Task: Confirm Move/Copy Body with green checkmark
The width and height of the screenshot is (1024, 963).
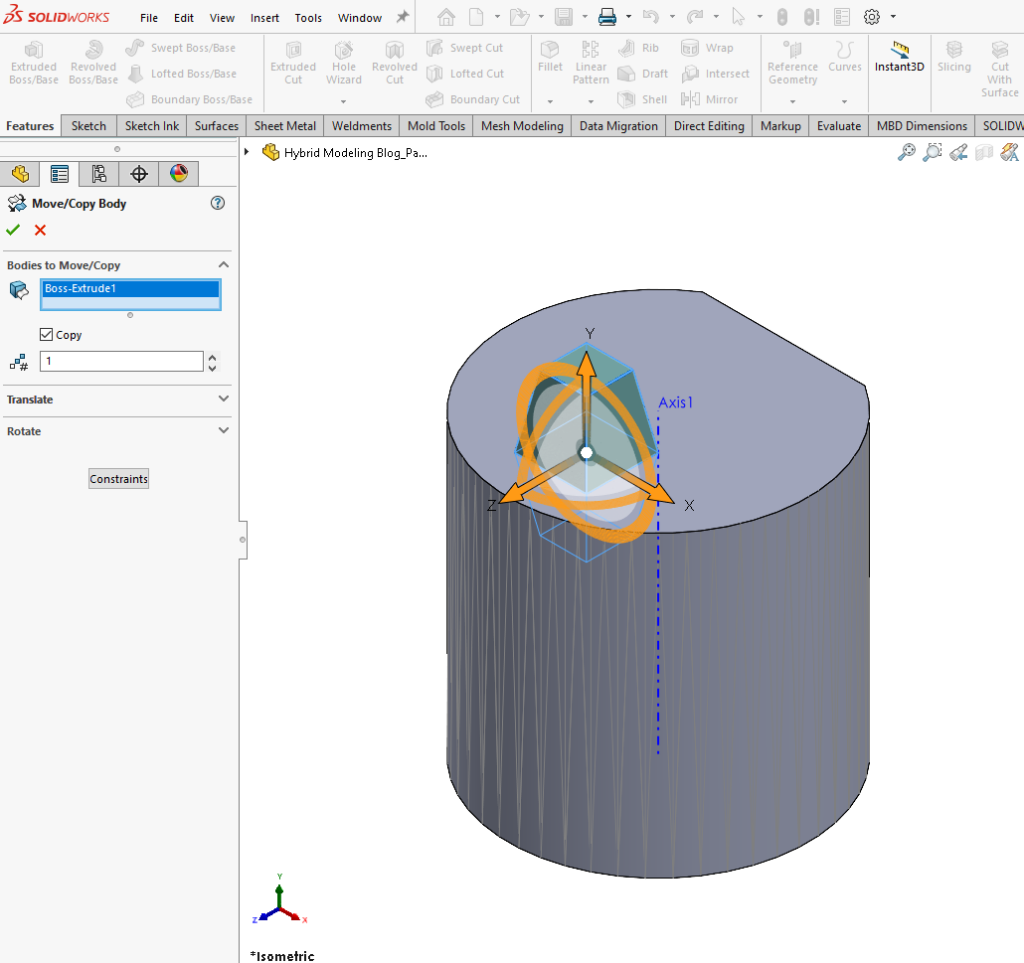Action: click(x=14, y=230)
